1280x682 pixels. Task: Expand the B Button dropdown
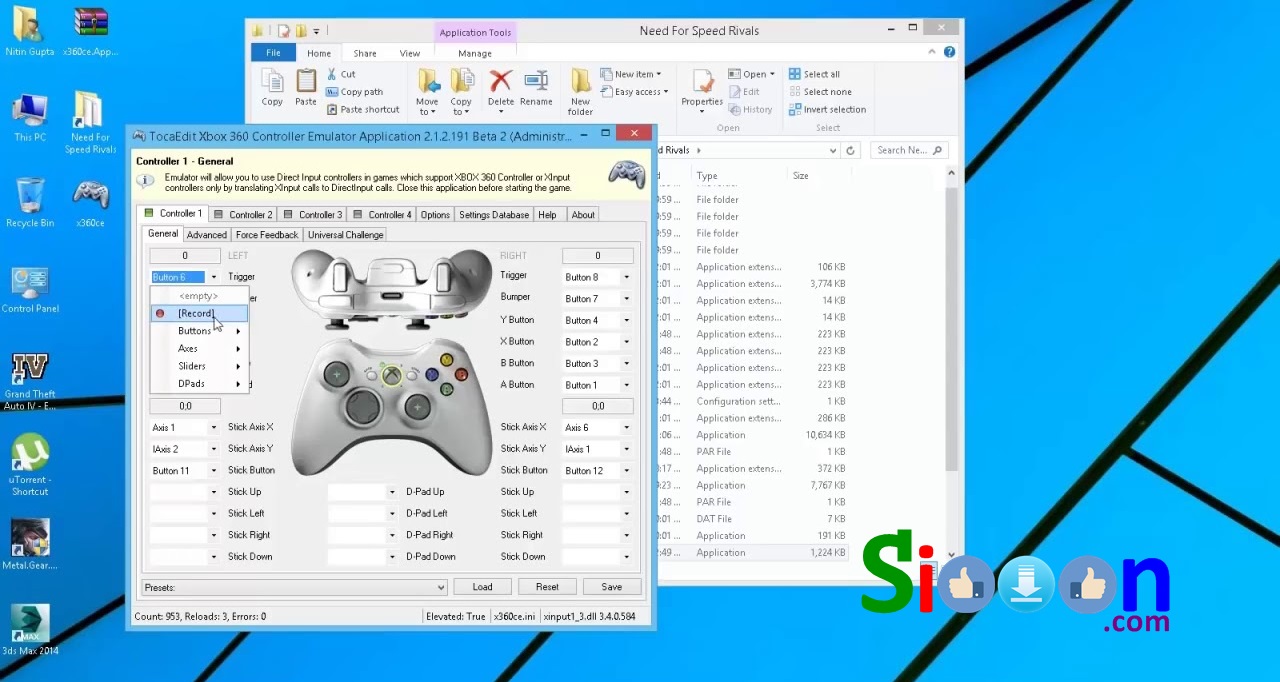tap(627, 363)
